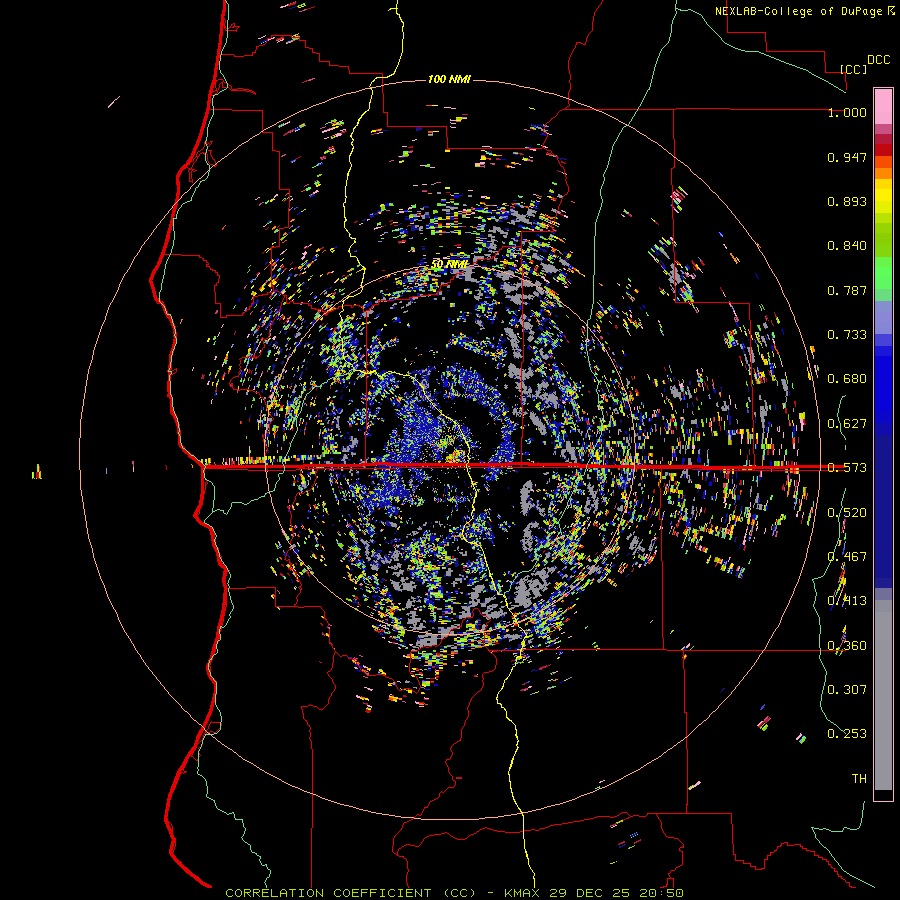Click the [CC] product label
The image size is (900, 900).
pyautogui.click(x=853, y=69)
